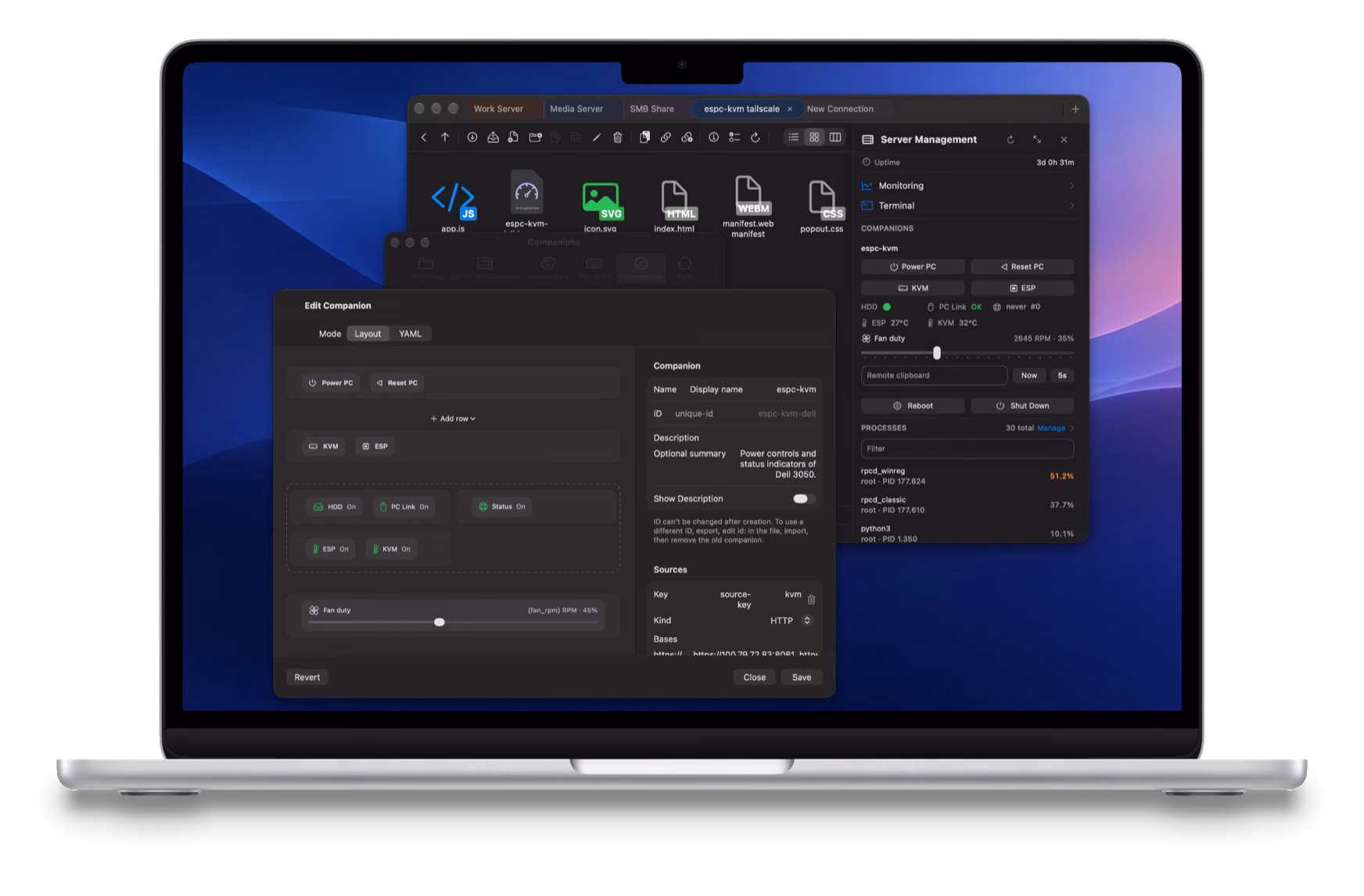The image size is (1364, 896).
Task: Expand the Terminal section
Action: pos(967,206)
